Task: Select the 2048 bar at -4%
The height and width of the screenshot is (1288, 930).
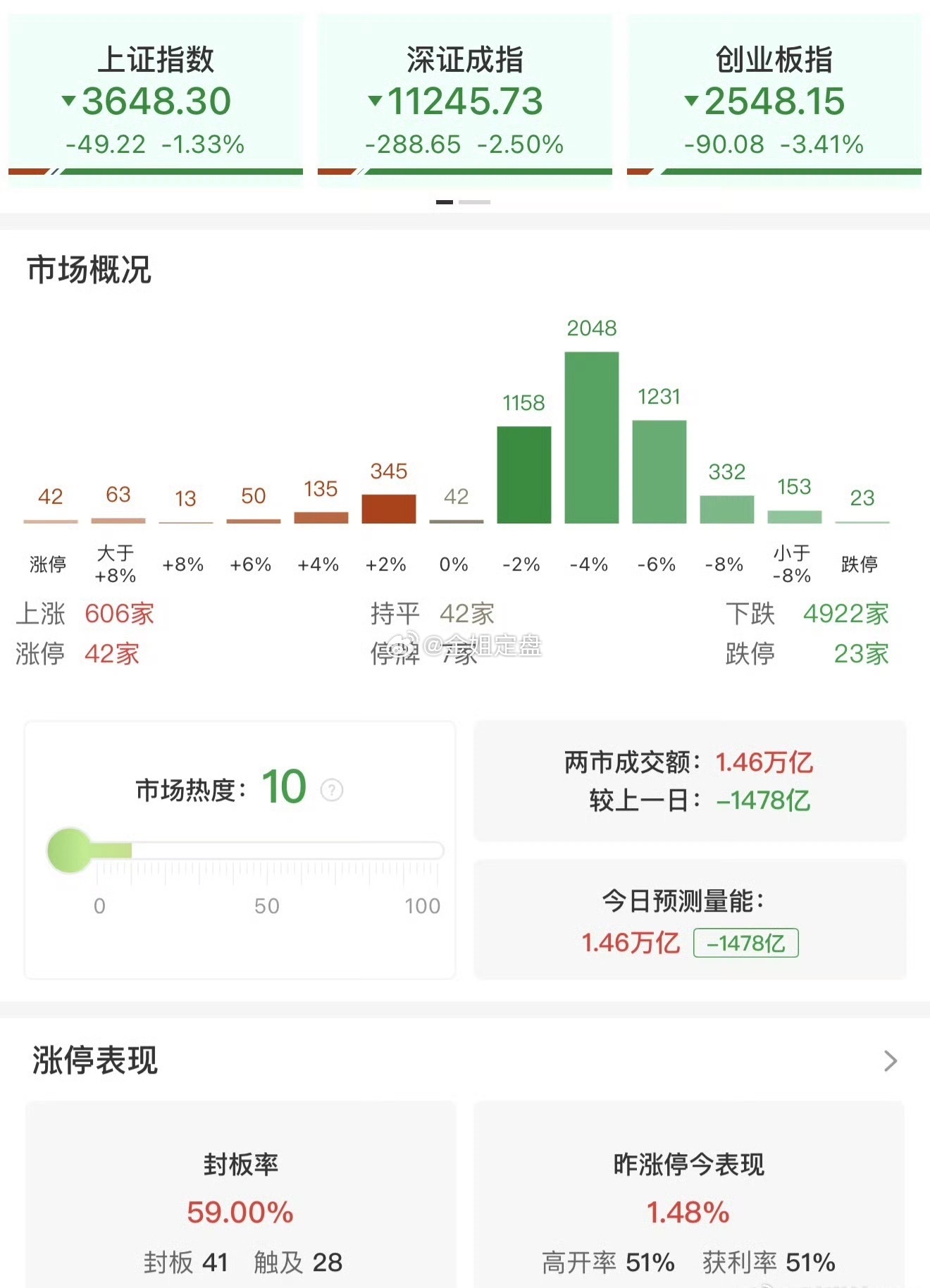Action: pos(592,438)
